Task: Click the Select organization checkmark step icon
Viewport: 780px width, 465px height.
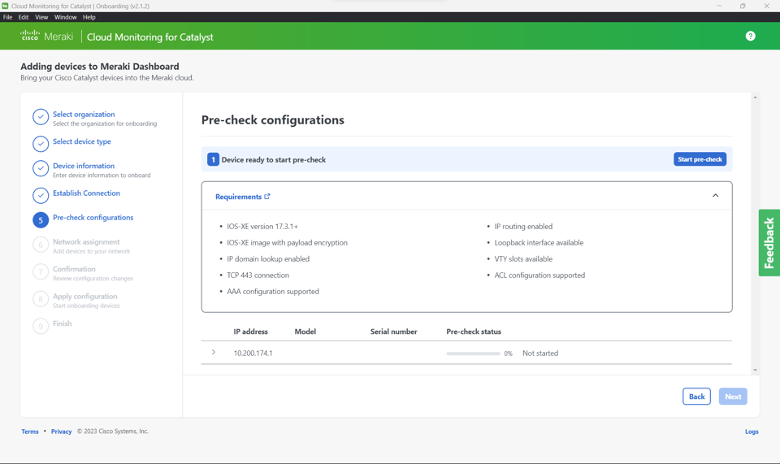Action: coord(40,118)
